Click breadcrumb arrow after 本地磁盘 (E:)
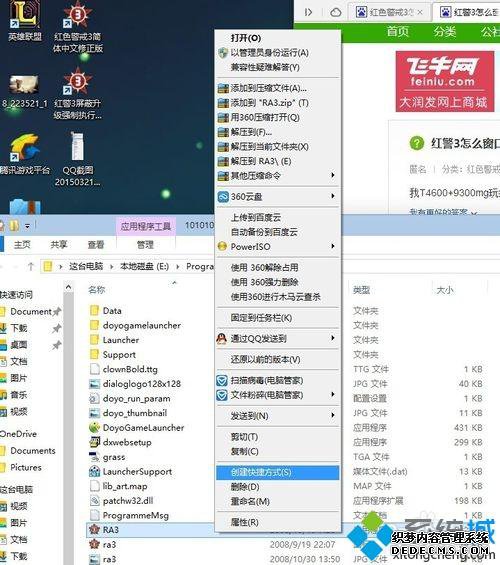This screenshot has width=500, height=565. pos(178,267)
